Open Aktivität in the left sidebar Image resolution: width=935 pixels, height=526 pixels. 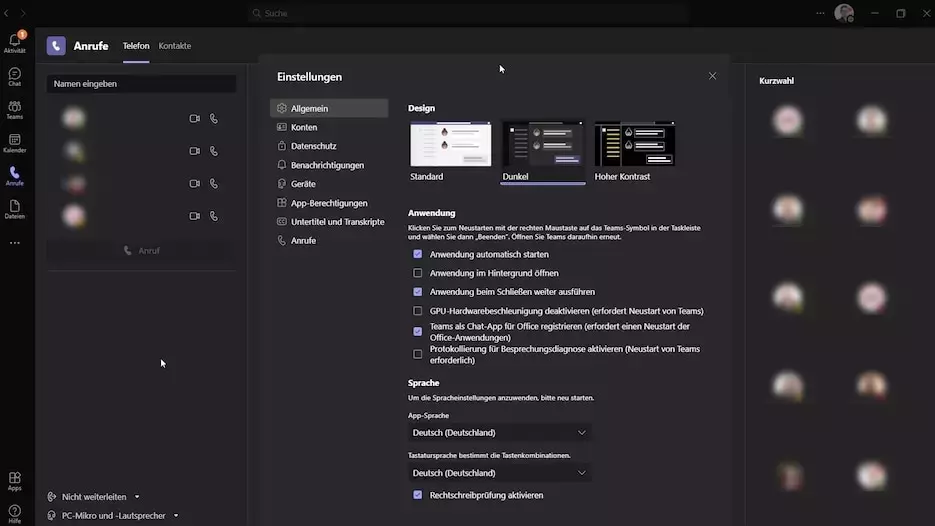click(x=14, y=42)
